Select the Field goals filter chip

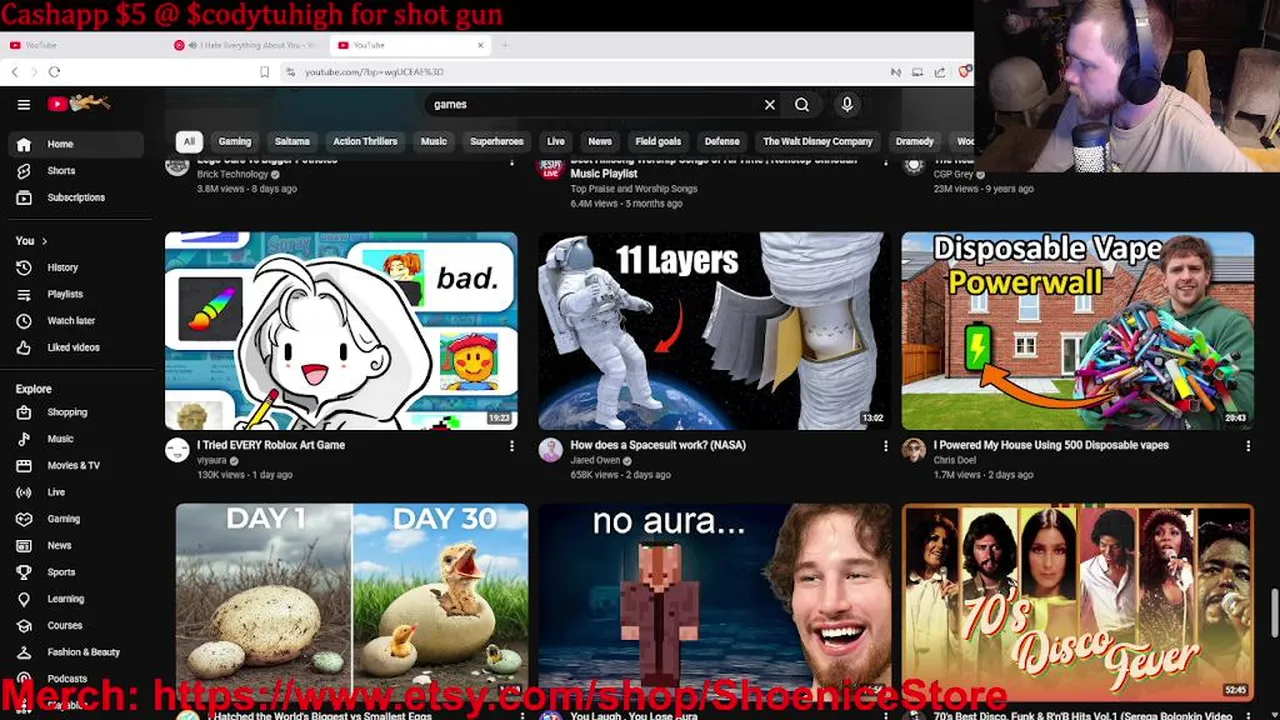coord(658,142)
